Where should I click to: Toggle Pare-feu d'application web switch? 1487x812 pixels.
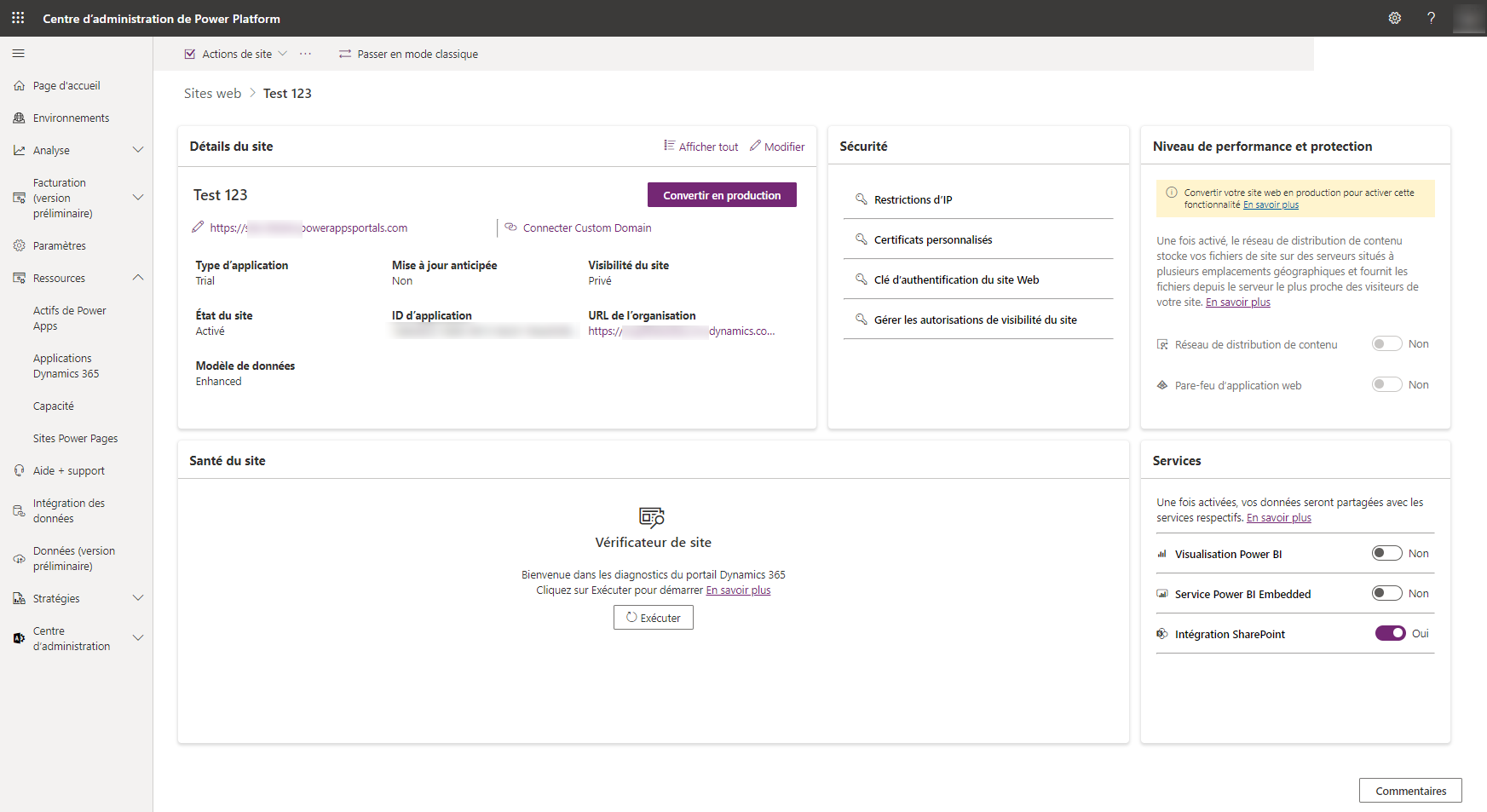coord(1386,385)
